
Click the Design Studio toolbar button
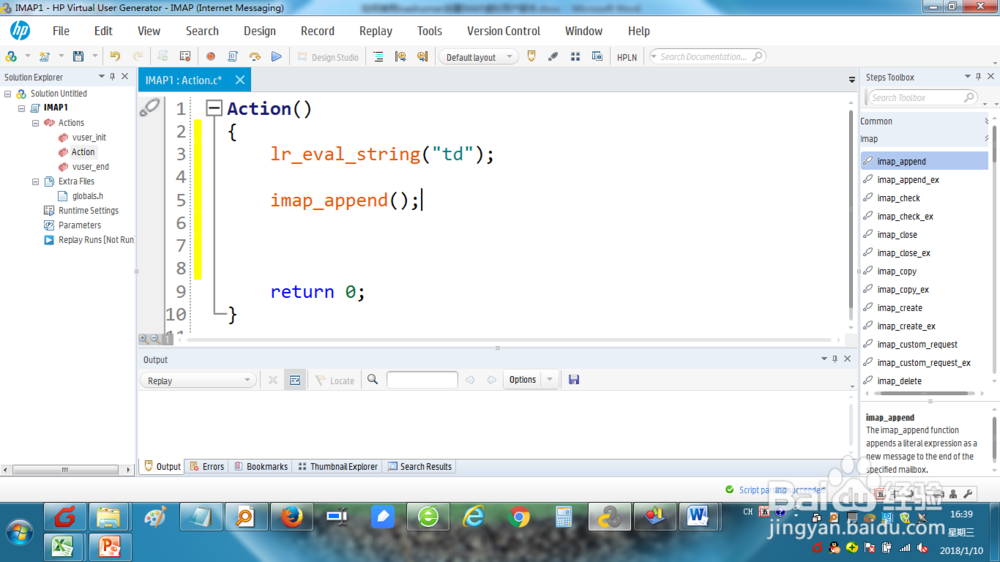(x=328, y=57)
